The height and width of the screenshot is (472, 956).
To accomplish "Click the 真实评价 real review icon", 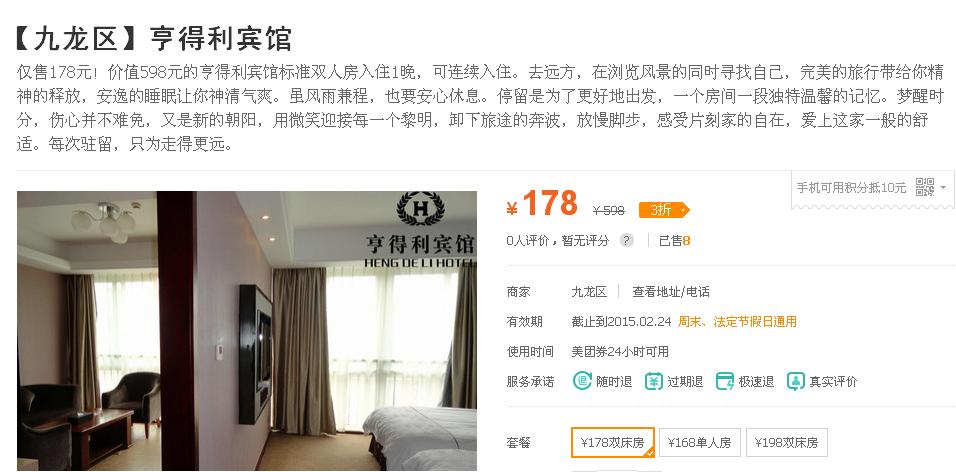I will 796,381.
